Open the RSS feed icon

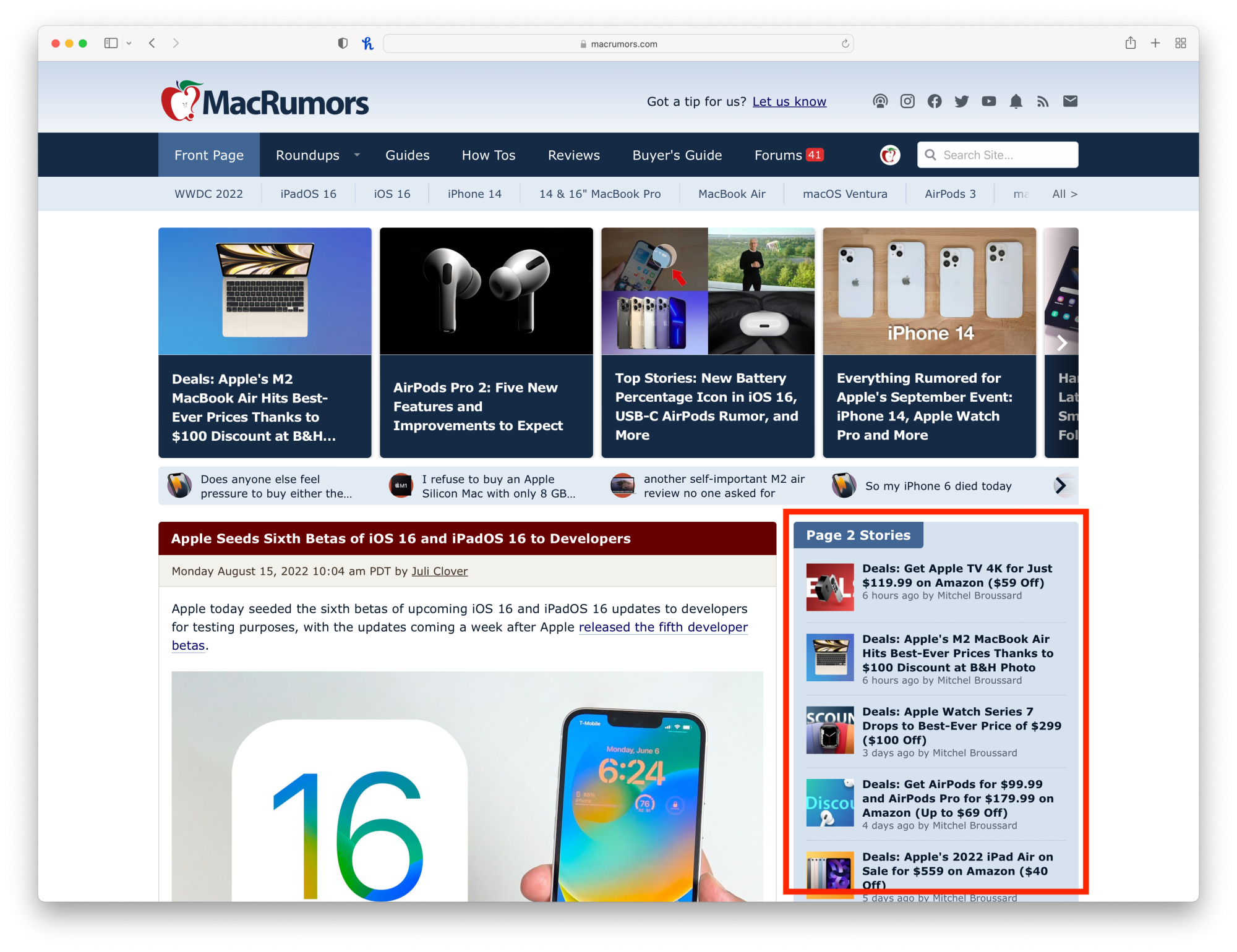click(1043, 101)
